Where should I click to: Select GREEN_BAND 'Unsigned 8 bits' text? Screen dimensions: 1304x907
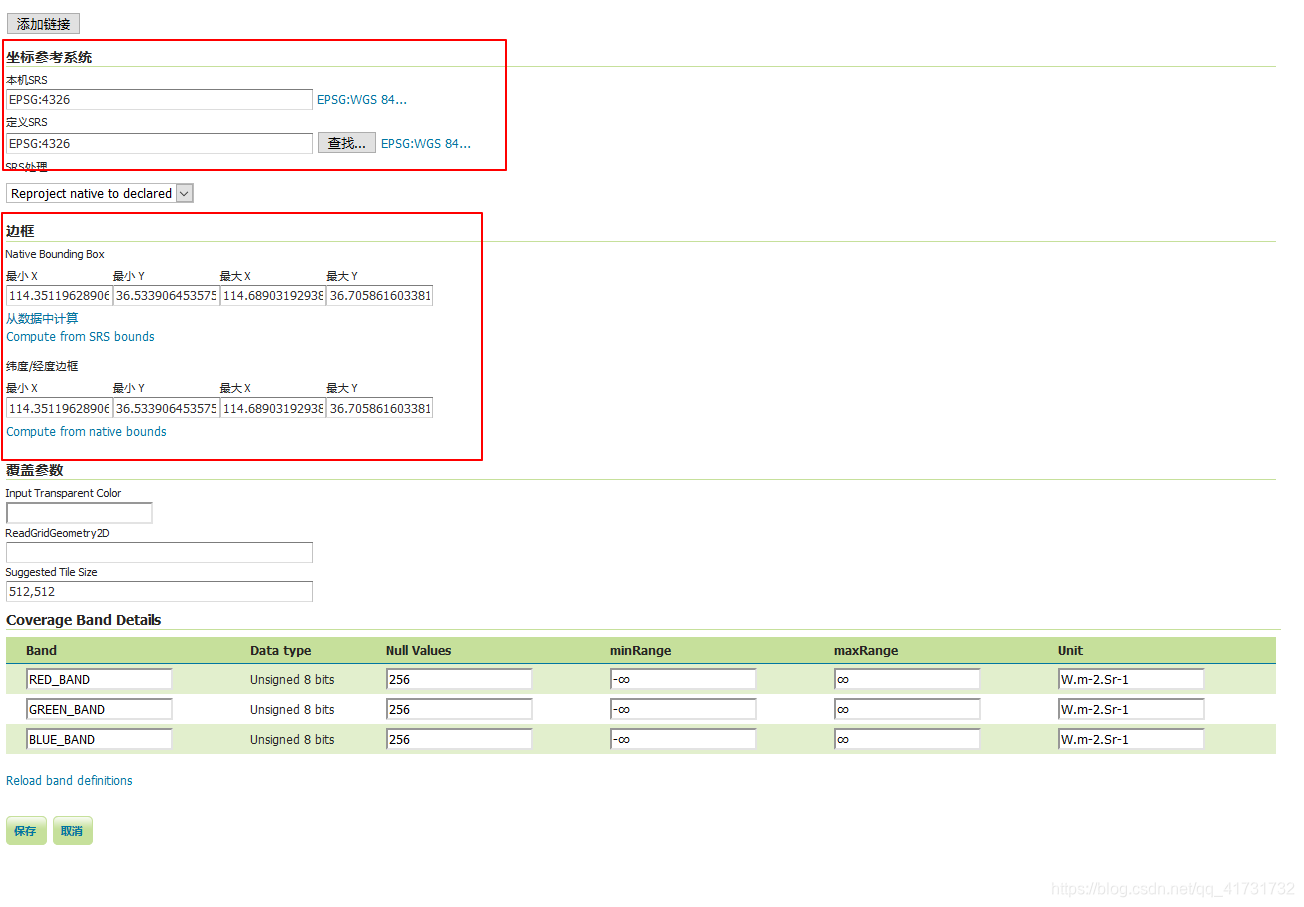tap(292, 710)
